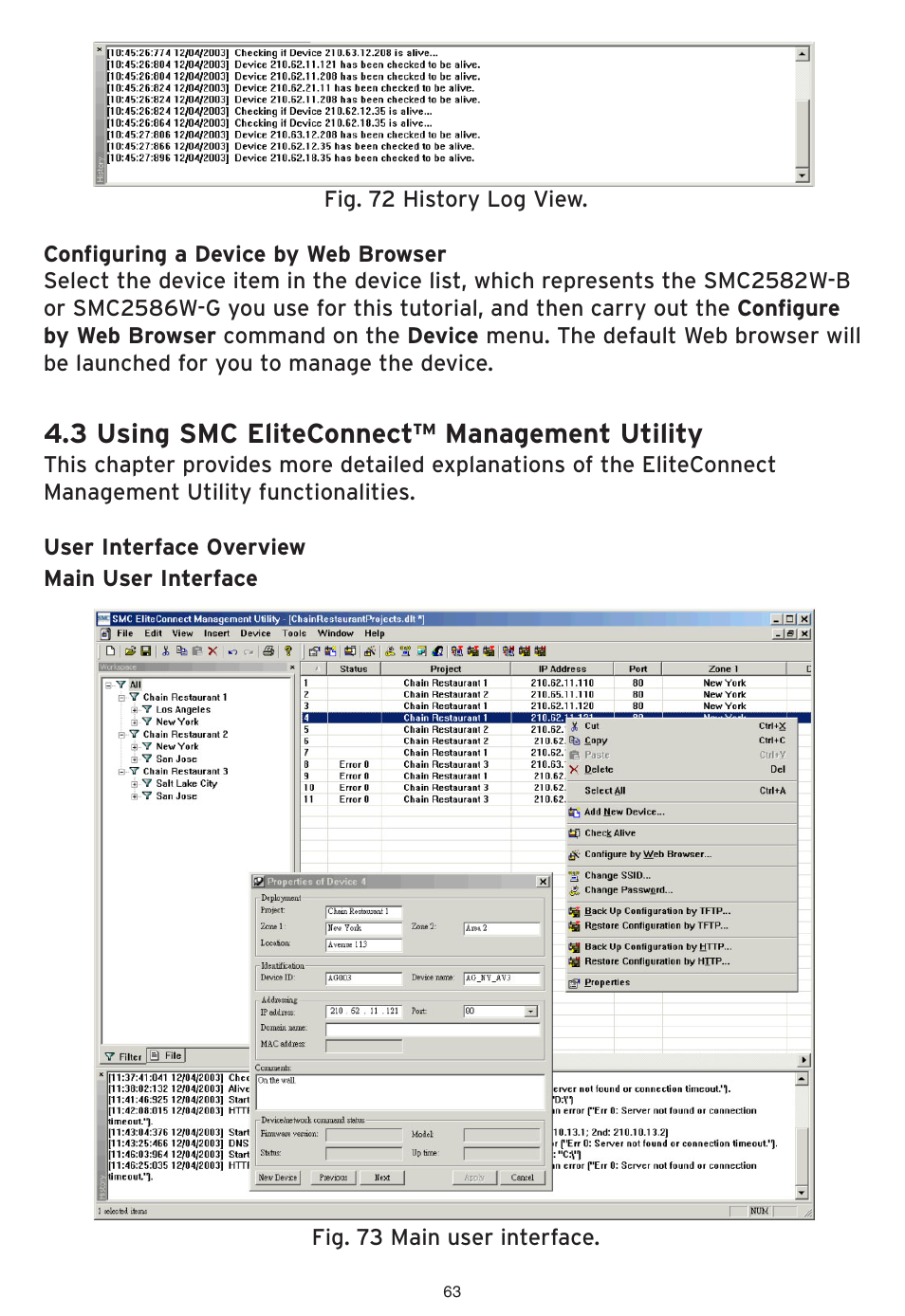The height and width of the screenshot is (1316, 905).
Task: Open the Device menu
Action: click(x=255, y=633)
